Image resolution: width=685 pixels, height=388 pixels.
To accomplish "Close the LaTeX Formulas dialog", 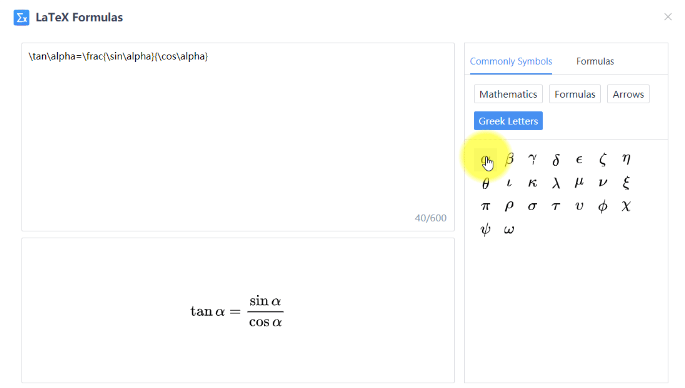I will (668, 17).
